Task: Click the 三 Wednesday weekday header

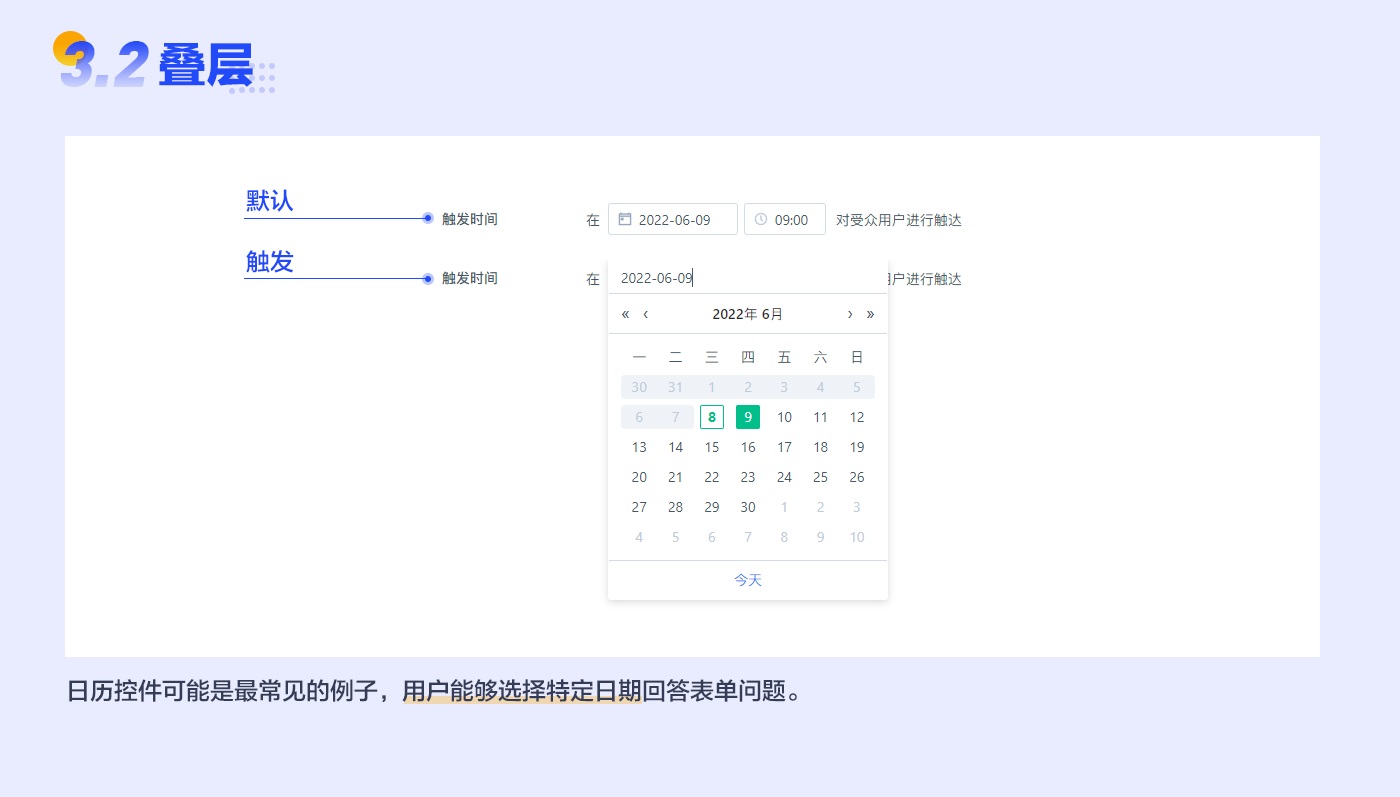Action: [712, 357]
